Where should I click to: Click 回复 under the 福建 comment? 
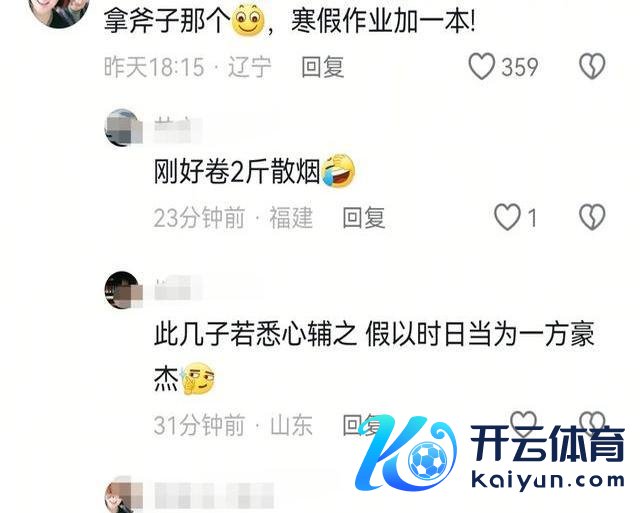point(364,218)
